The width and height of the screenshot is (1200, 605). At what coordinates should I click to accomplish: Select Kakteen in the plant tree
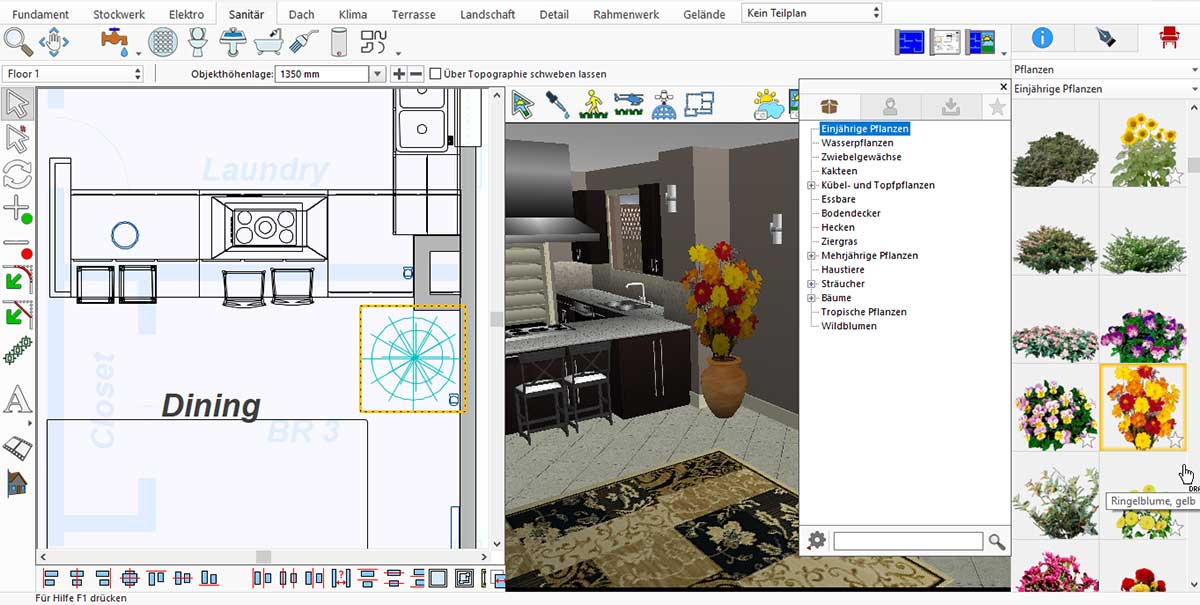coord(839,171)
